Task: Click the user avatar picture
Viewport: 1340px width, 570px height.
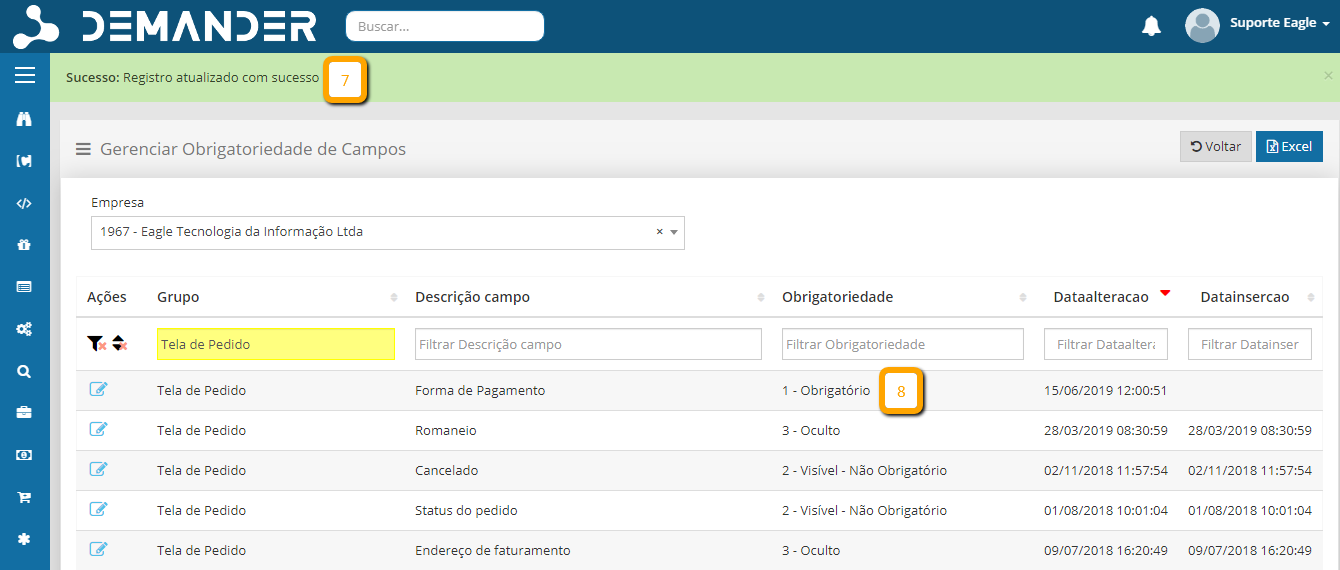Action: pos(1202,25)
